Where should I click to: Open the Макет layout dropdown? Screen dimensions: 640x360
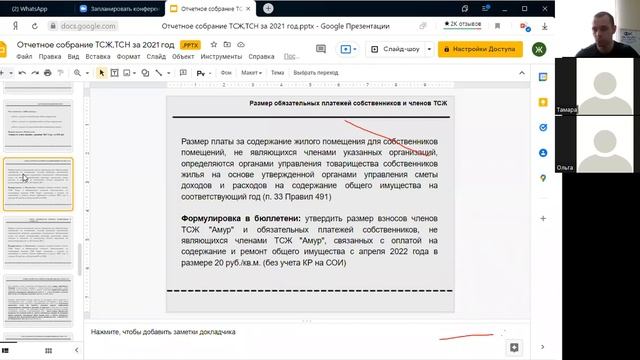(251, 73)
